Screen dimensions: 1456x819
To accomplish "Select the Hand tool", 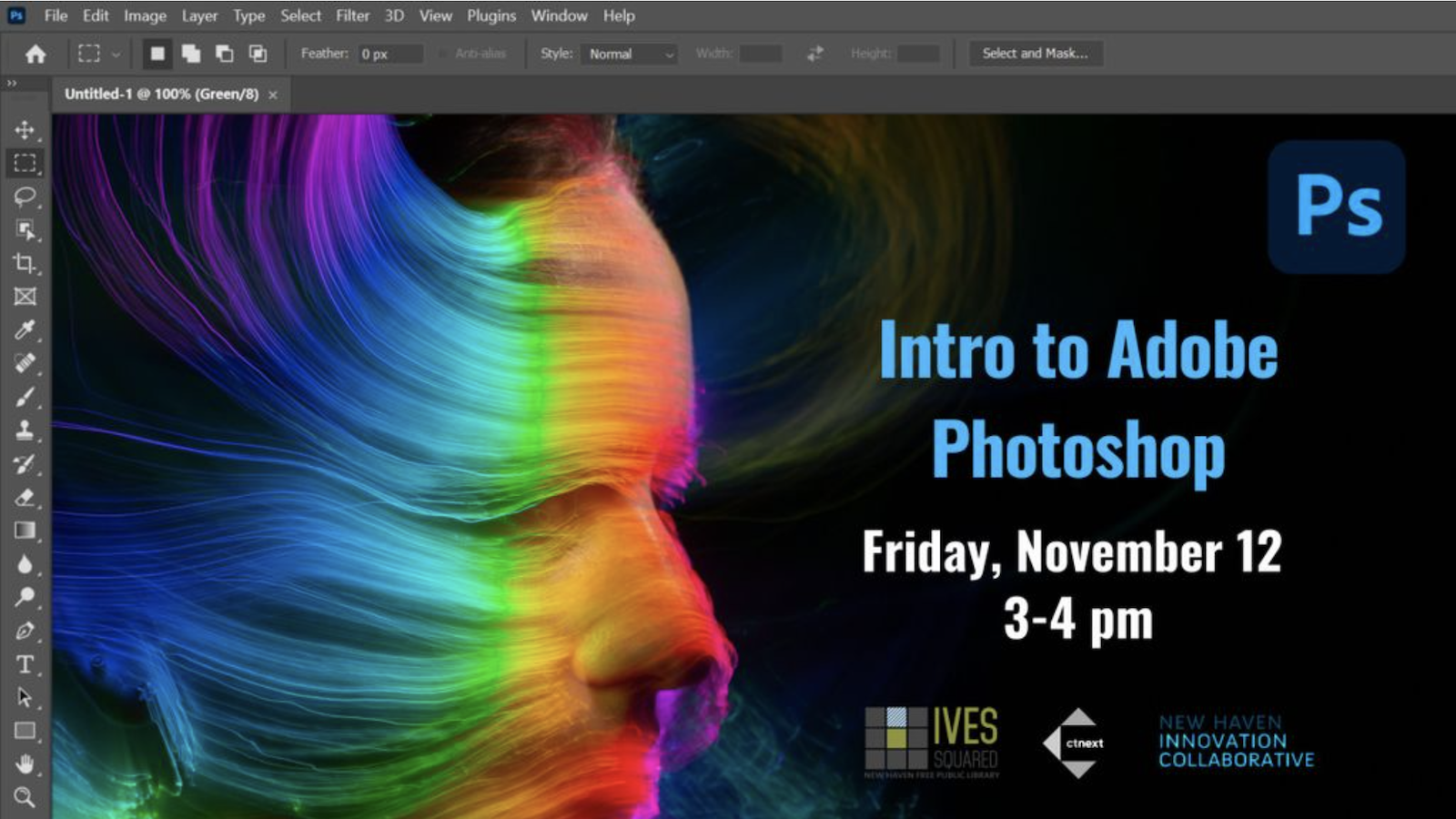I will click(25, 764).
